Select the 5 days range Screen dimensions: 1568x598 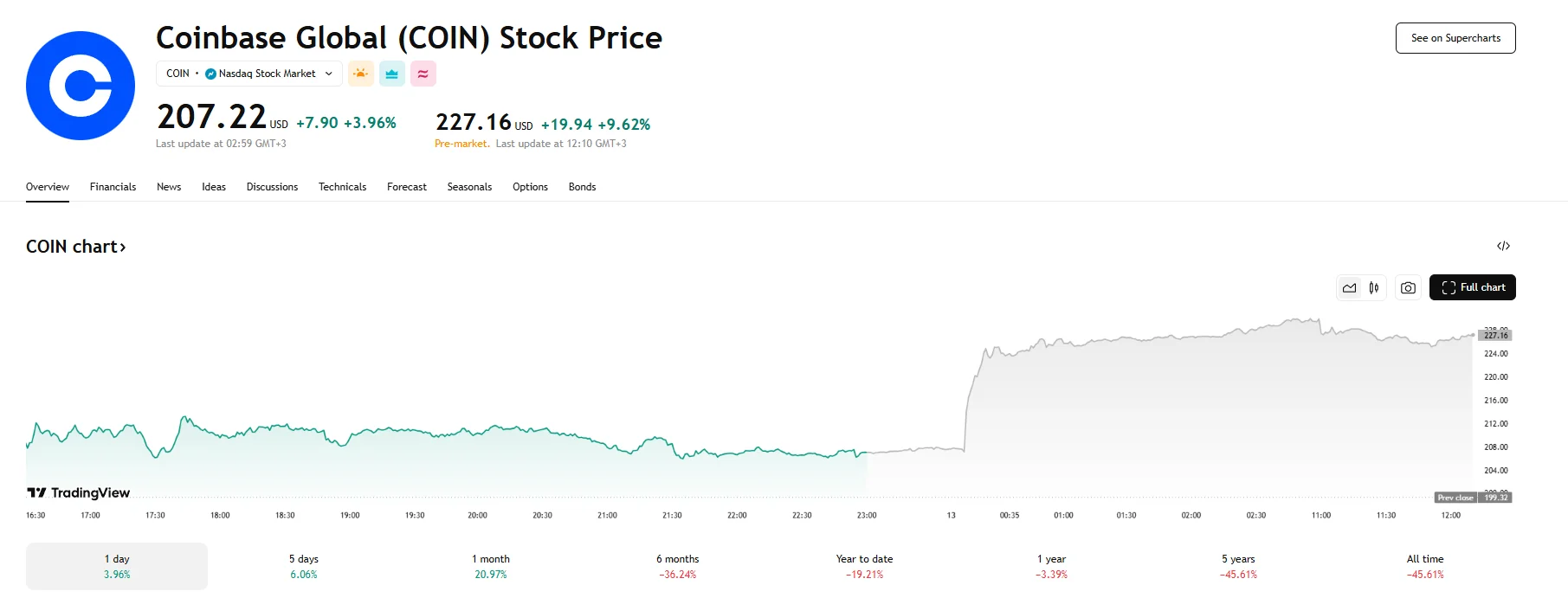pos(304,566)
